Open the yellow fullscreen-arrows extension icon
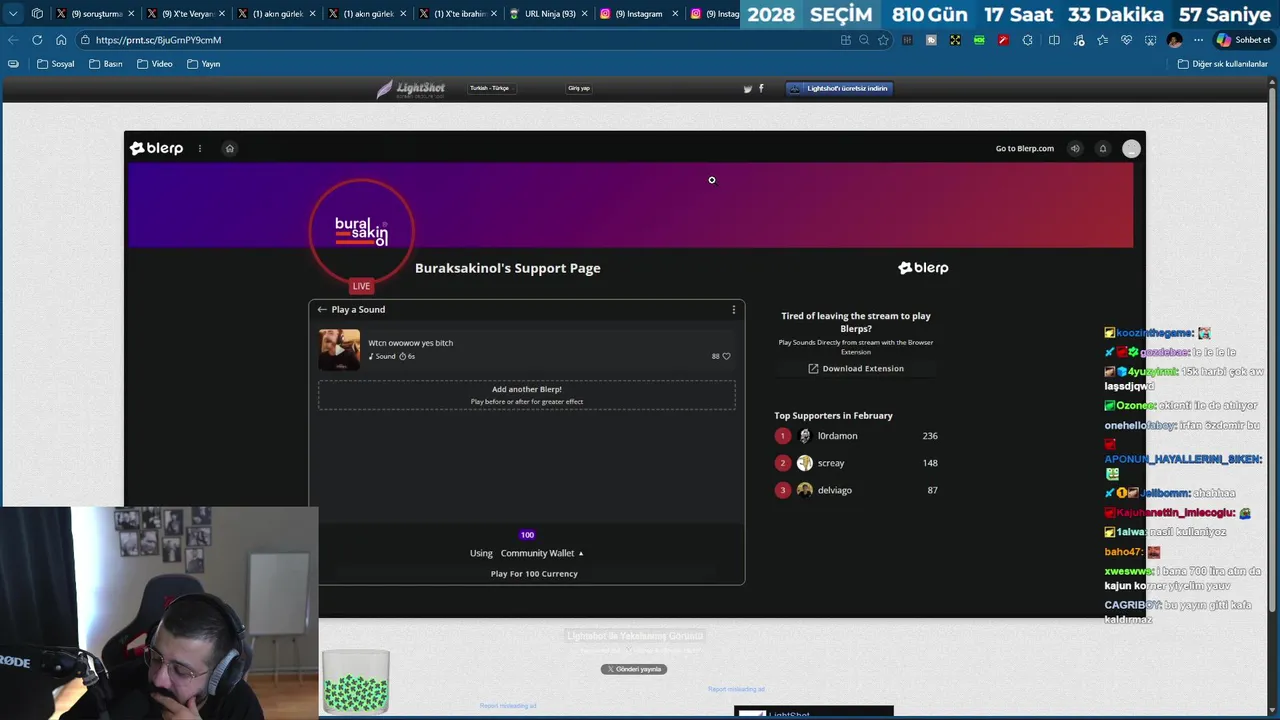1280x720 pixels. [955, 40]
